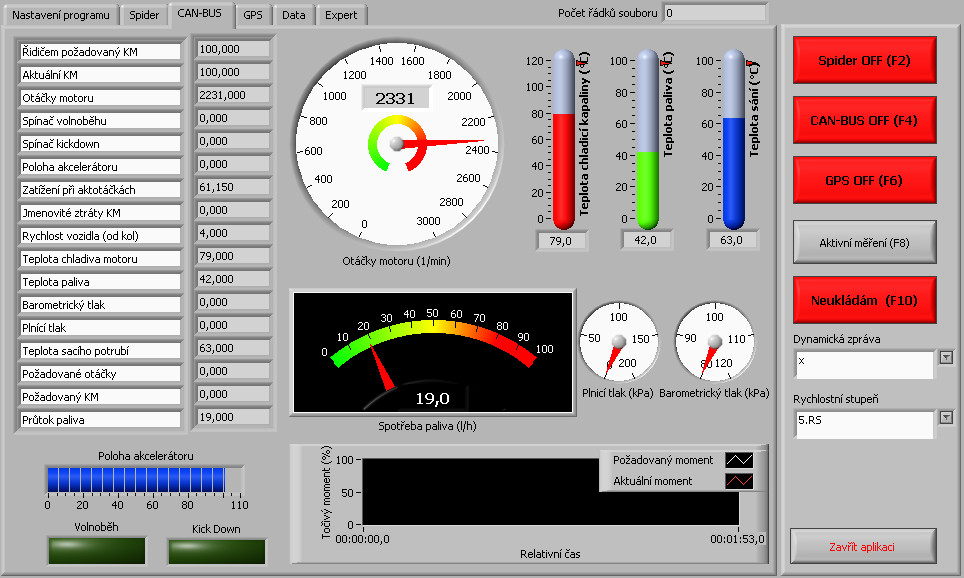Screen dimensions: 964x578
Task: Click the 00:01:53,0 time axis end label
Action: 737,539
